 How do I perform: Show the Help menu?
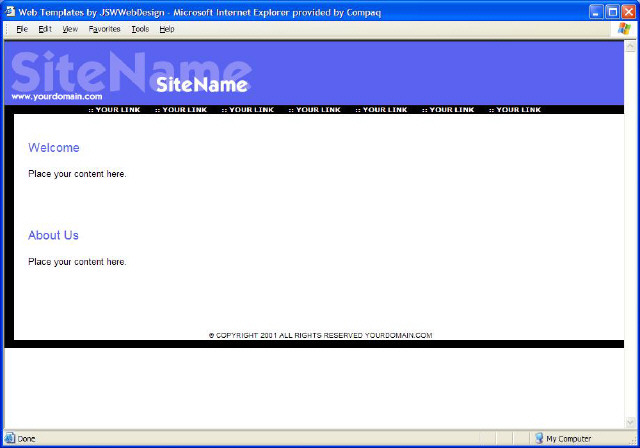click(x=167, y=29)
